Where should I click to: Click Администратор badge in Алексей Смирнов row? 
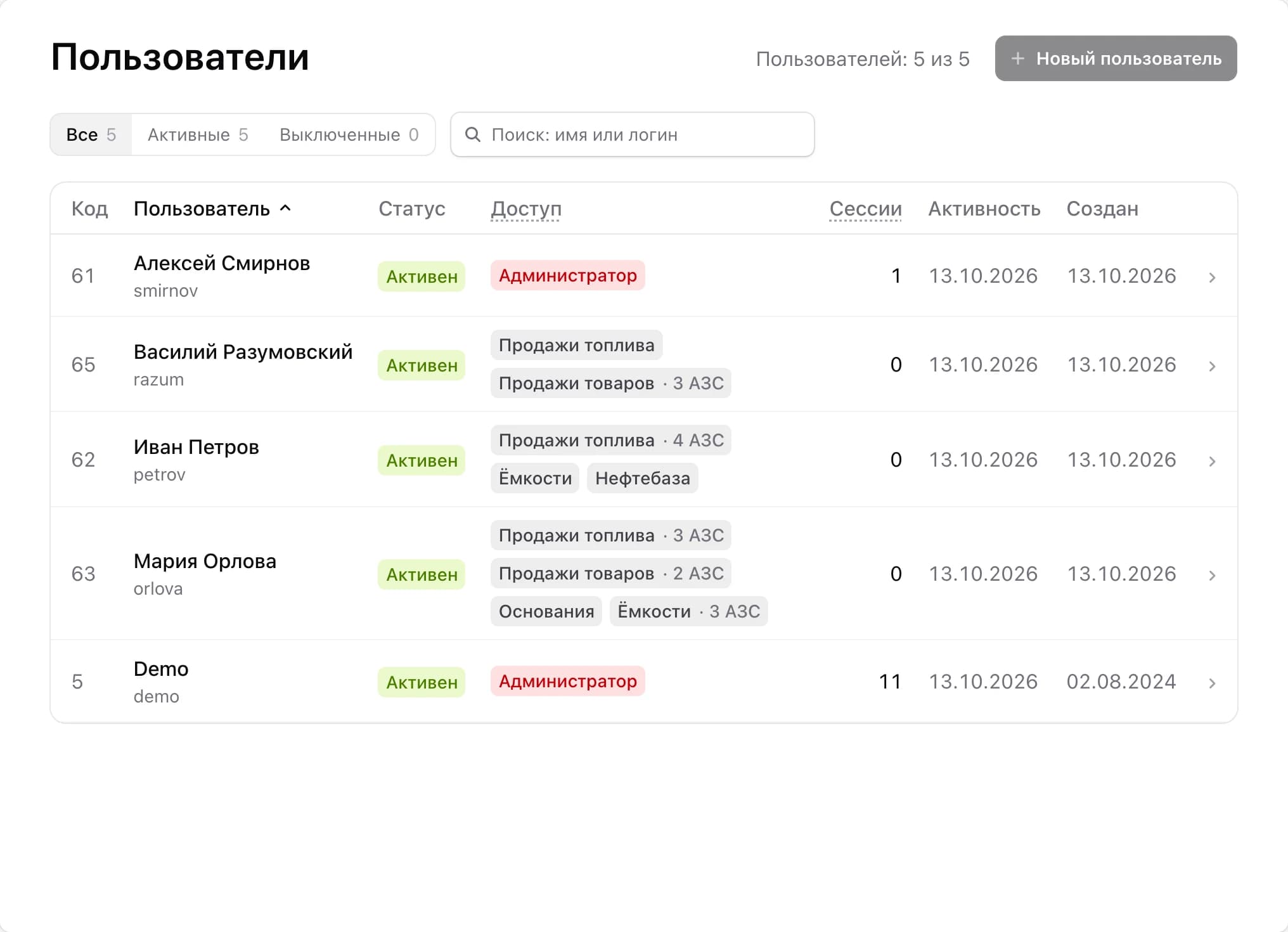coord(568,275)
